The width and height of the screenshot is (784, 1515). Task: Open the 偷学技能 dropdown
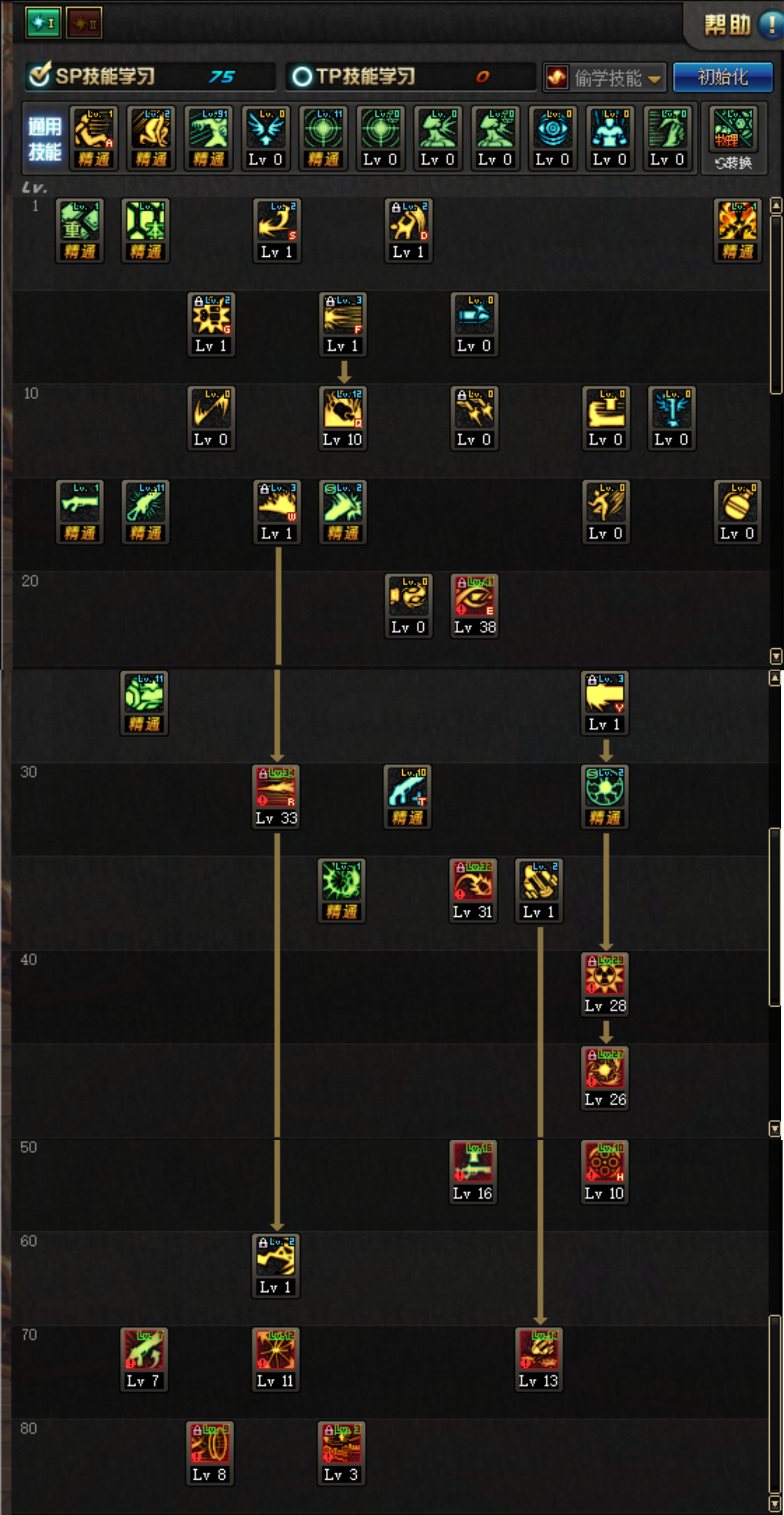click(605, 77)
